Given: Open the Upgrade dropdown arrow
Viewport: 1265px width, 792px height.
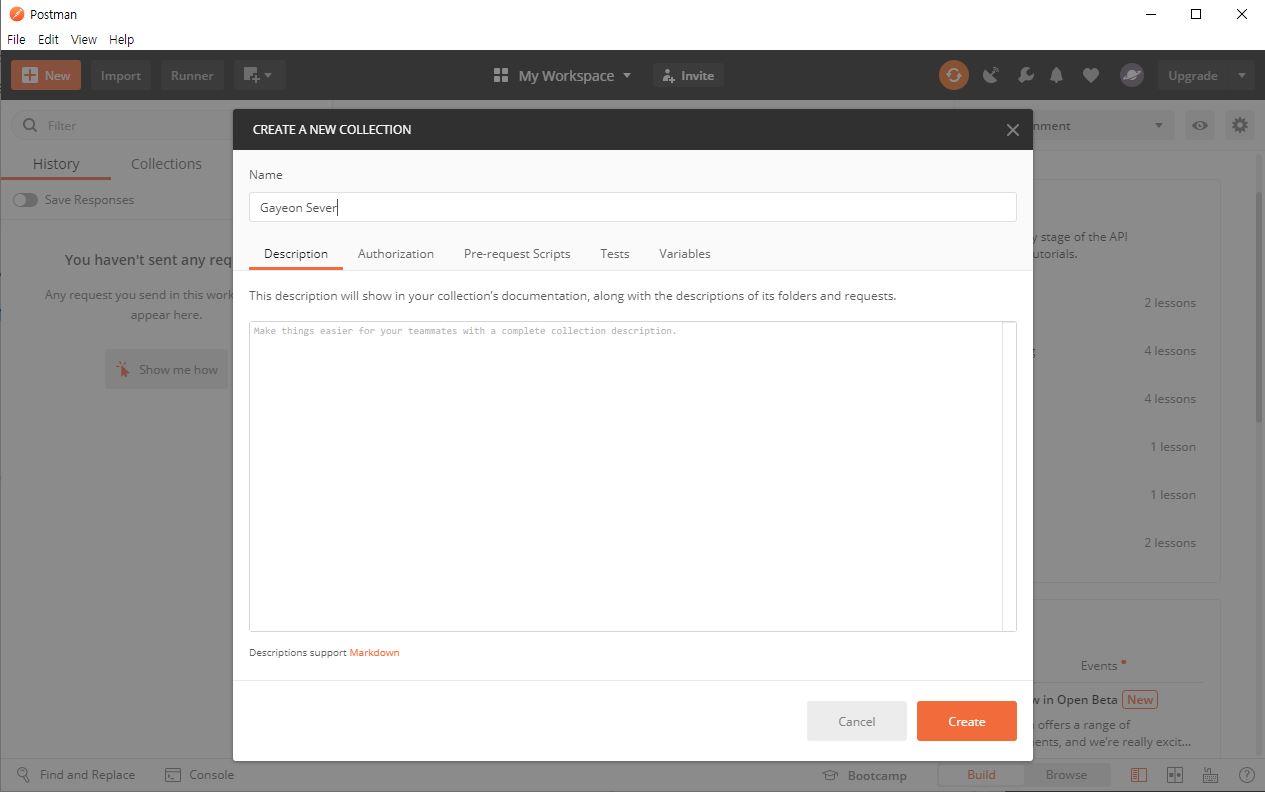Looking at the screenshot, I should pyautogui.click(x=1241, y=75).
